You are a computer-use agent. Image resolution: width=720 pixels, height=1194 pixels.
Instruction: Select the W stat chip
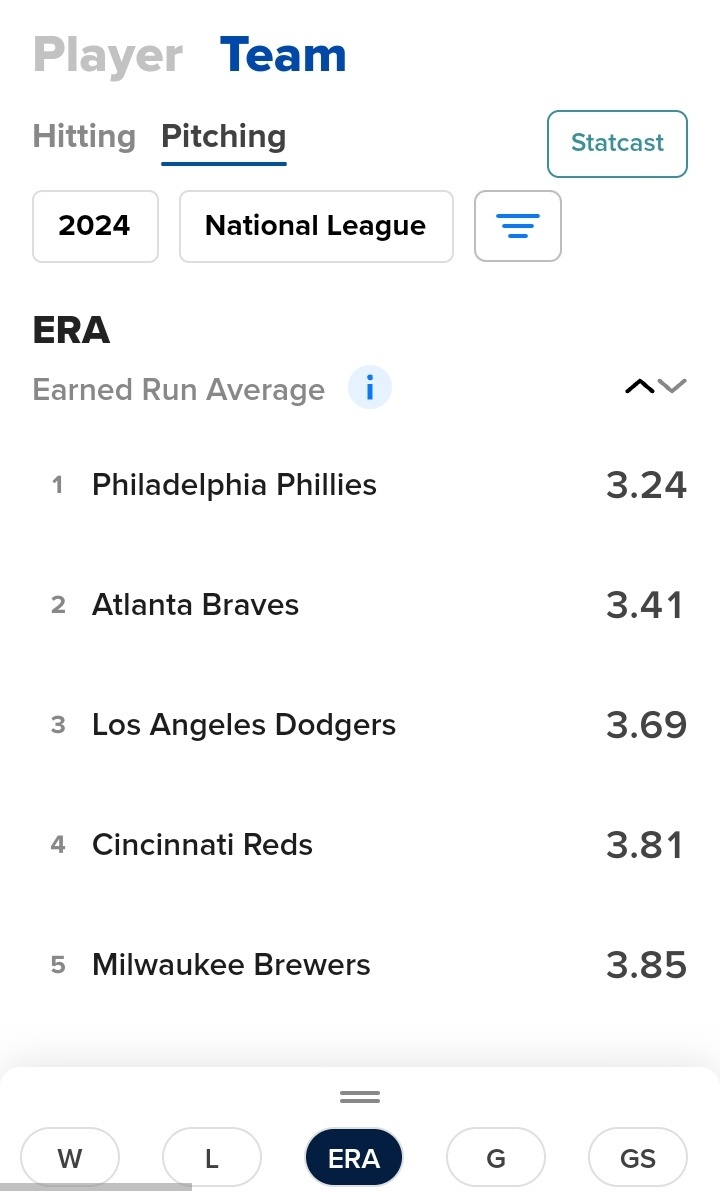tap(70, 1158)
